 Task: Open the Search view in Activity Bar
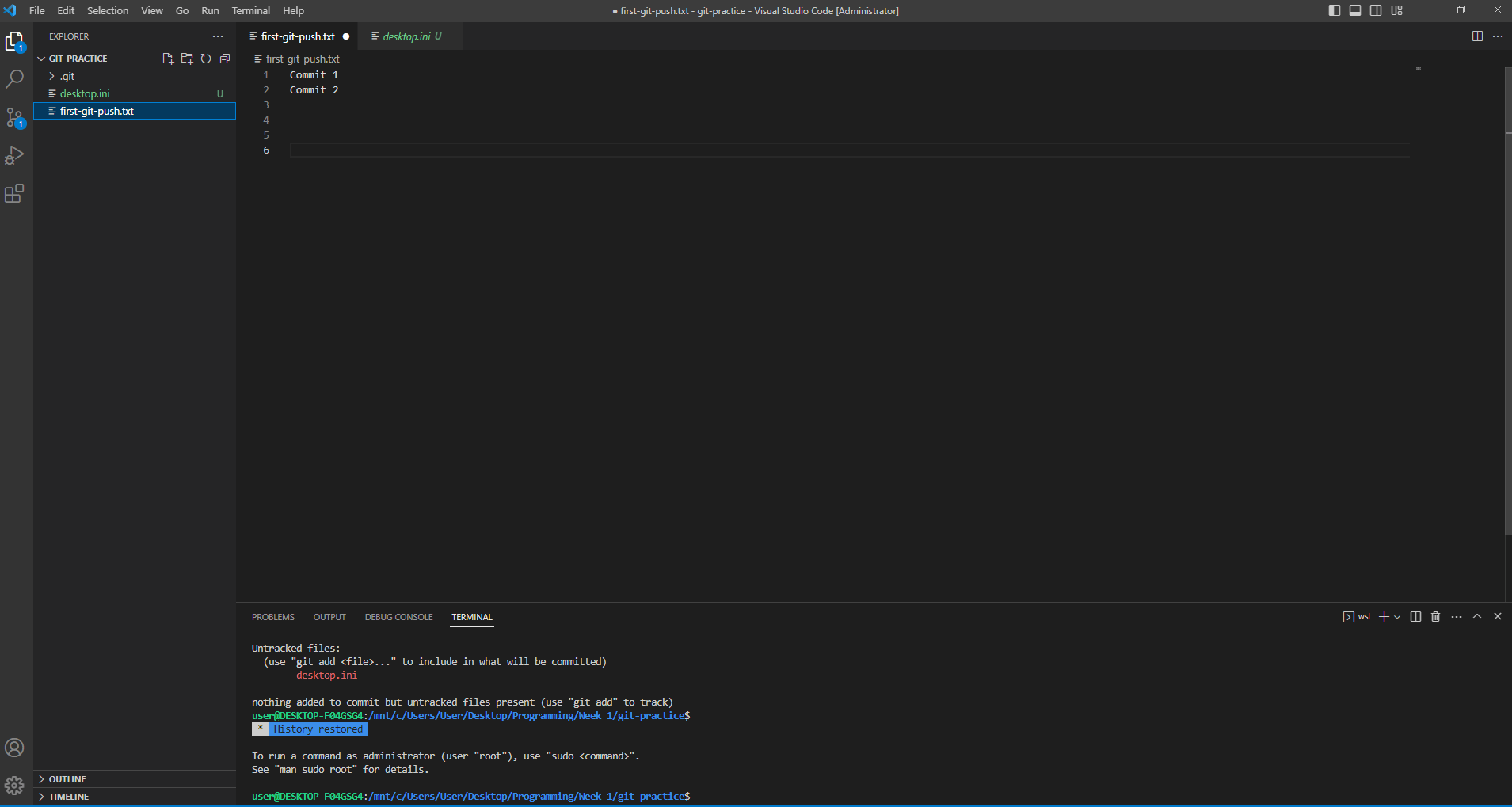click(x=16, y=78)
